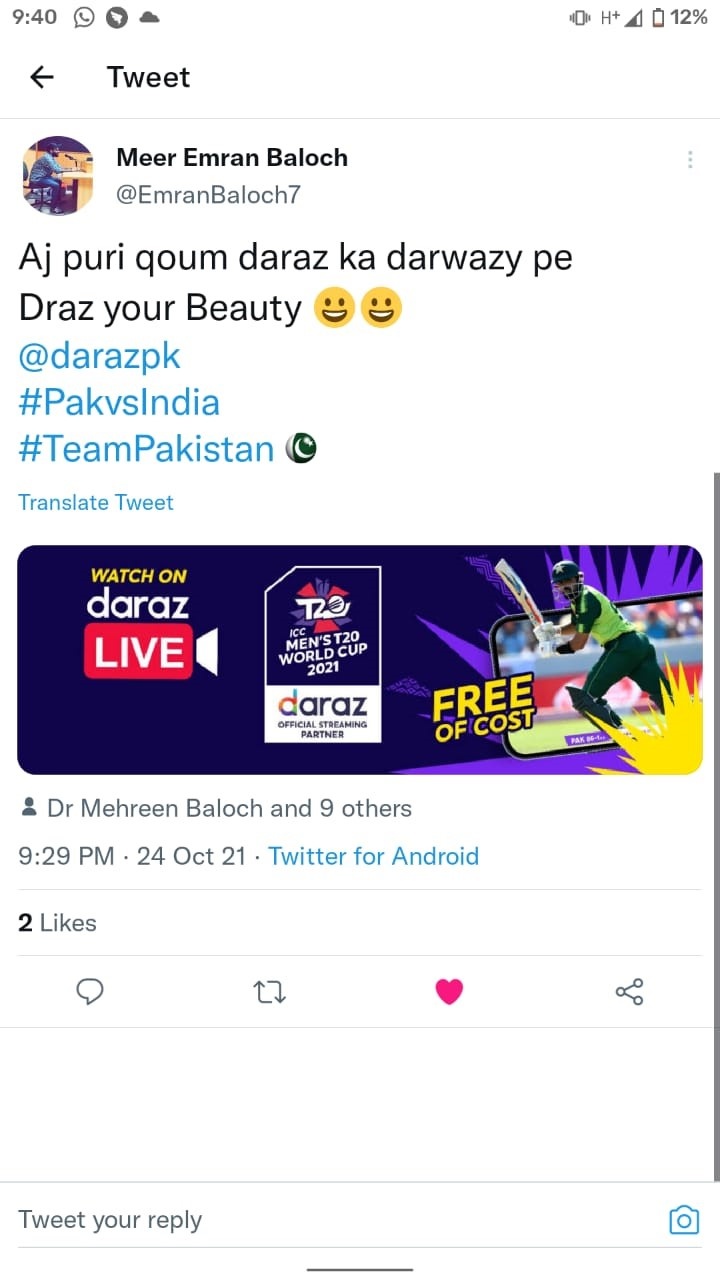This screenshot has height=1280, width=720.
Task: Tap the camera icon in reply bar
Action: (684, 1220)
